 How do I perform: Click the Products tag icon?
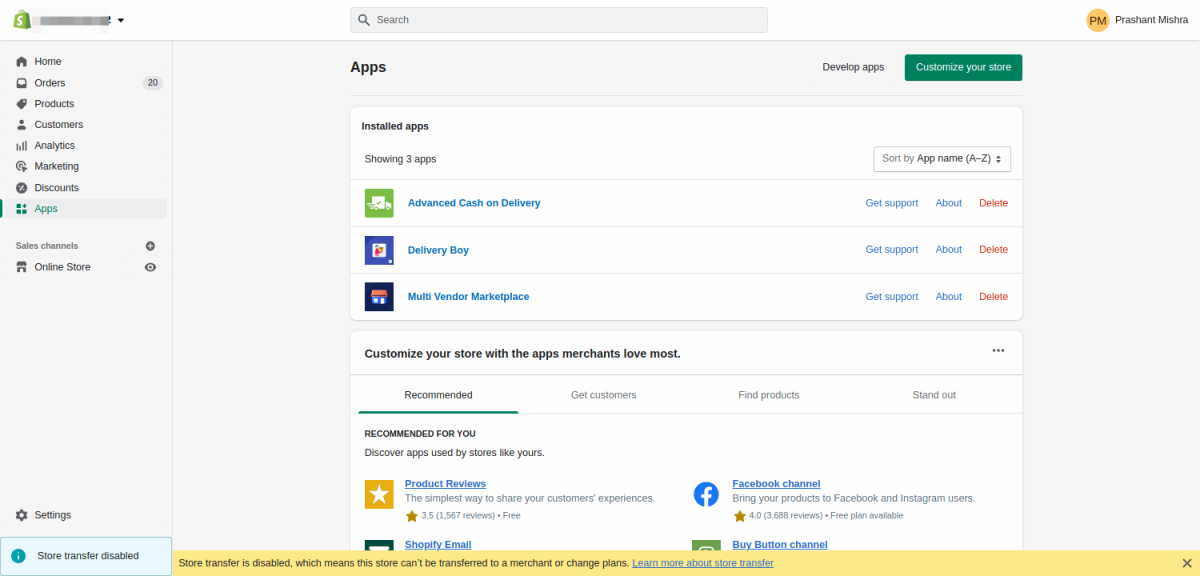[22, 104]
